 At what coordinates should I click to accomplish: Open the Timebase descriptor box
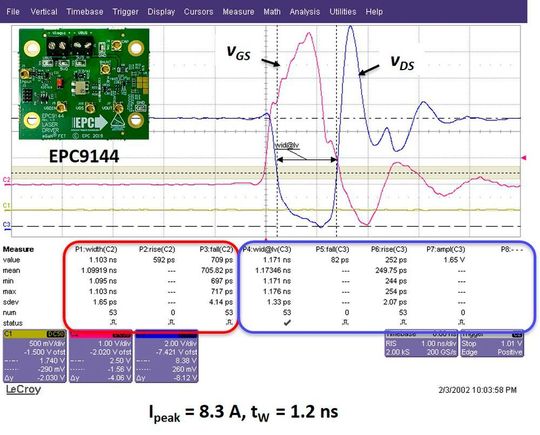point(421,344)
